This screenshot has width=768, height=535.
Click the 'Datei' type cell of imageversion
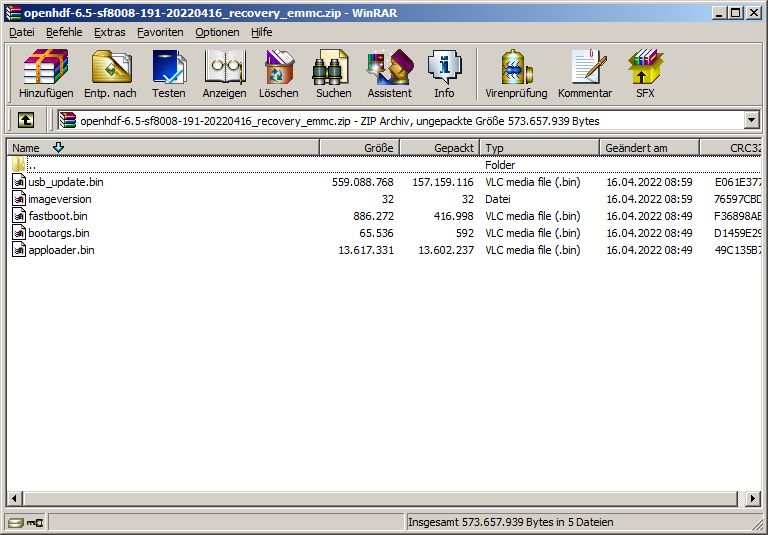[x=498, y=199]
